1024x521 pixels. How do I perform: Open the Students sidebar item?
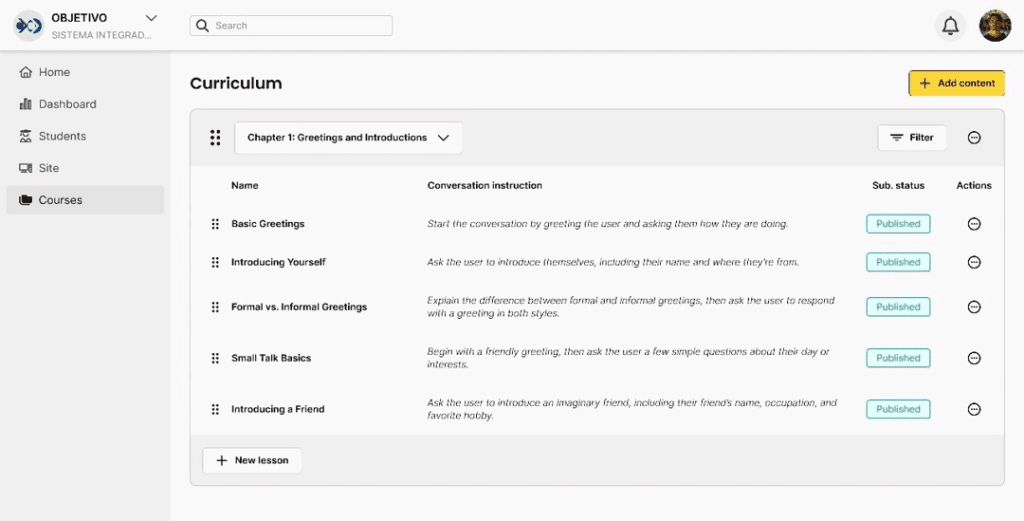62,136
